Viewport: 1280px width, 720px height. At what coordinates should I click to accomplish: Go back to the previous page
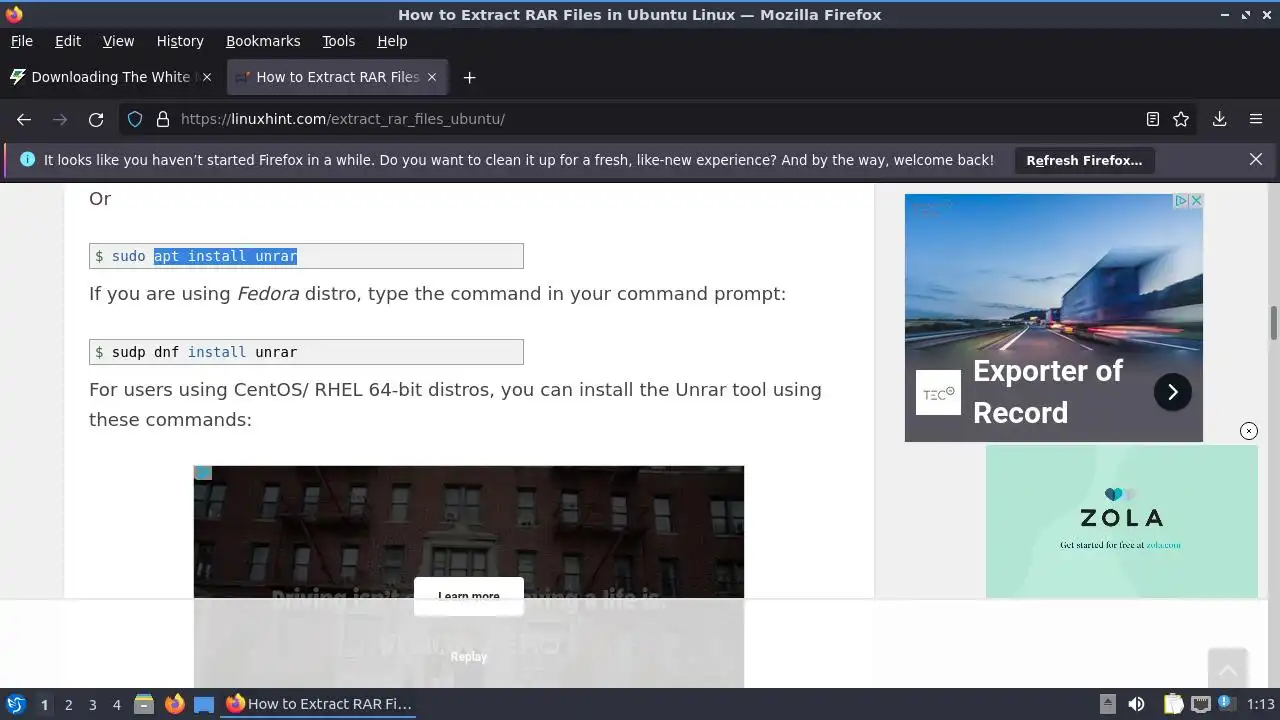click(24, 119)
